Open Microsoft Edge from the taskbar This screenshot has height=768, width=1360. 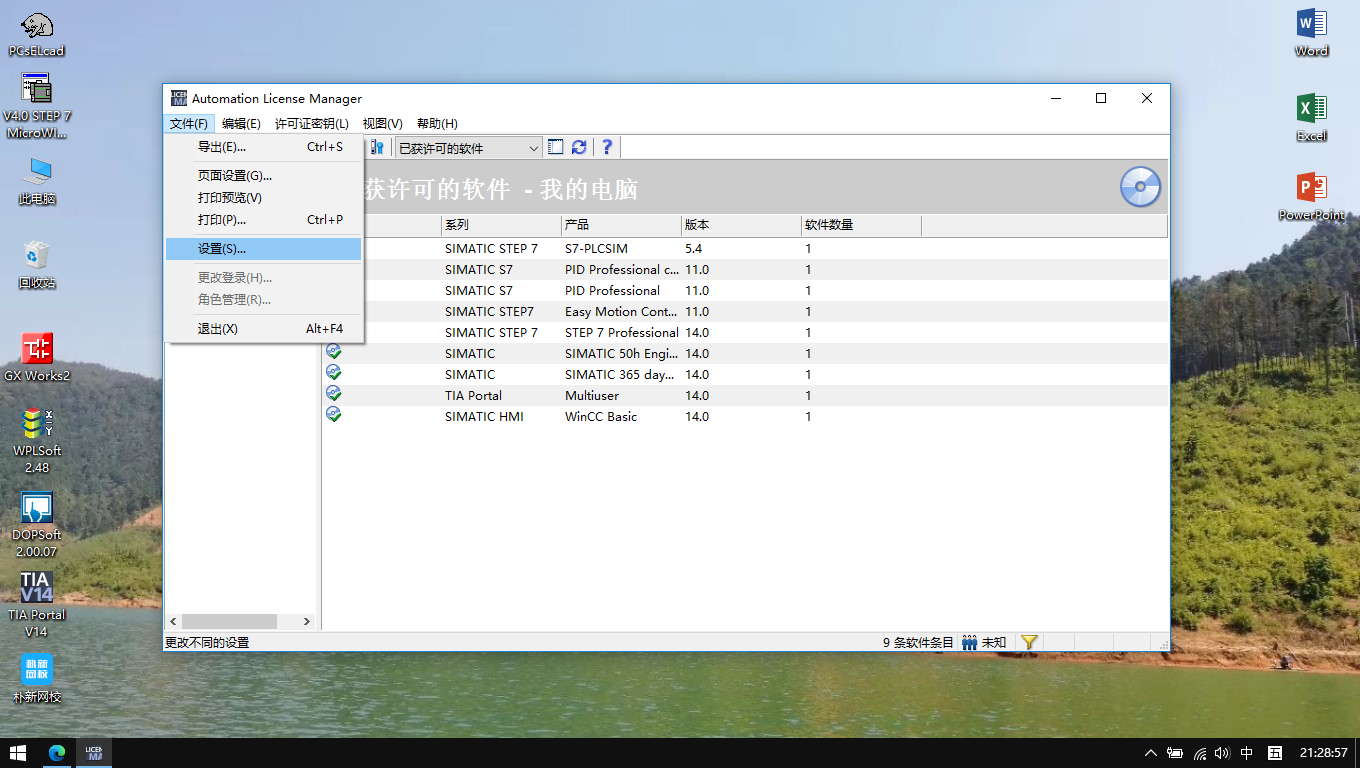coord(57,753)
